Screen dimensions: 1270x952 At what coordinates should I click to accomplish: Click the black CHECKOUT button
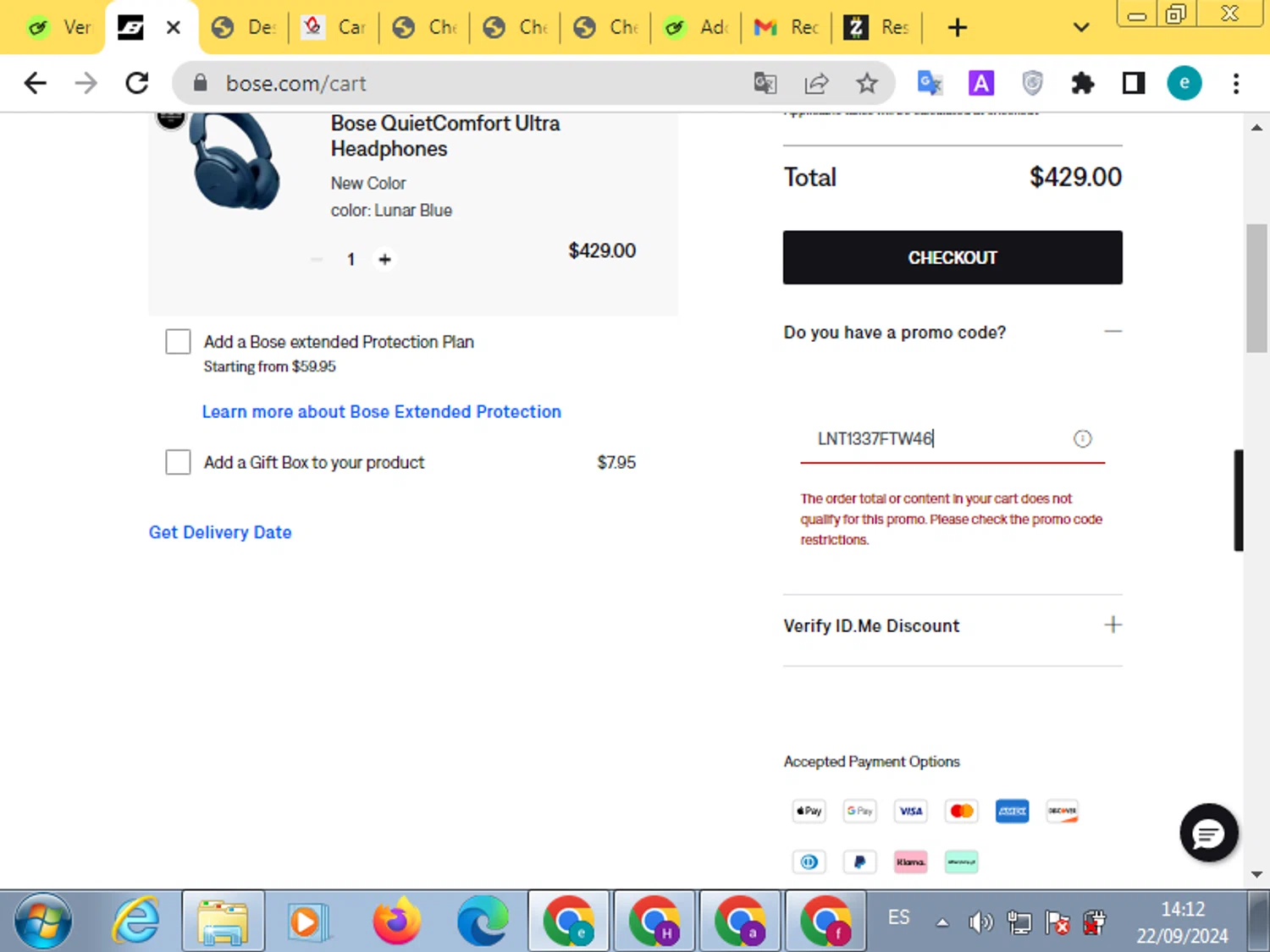952,257
